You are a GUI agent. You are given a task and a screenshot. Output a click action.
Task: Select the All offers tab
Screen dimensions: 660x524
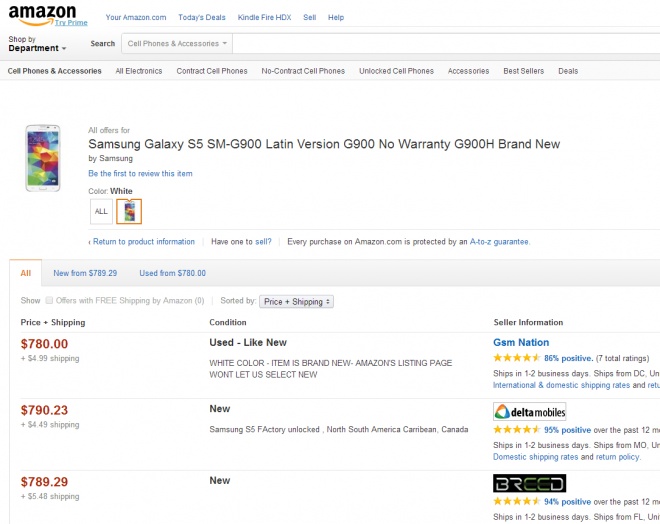(x=26, y=273)
